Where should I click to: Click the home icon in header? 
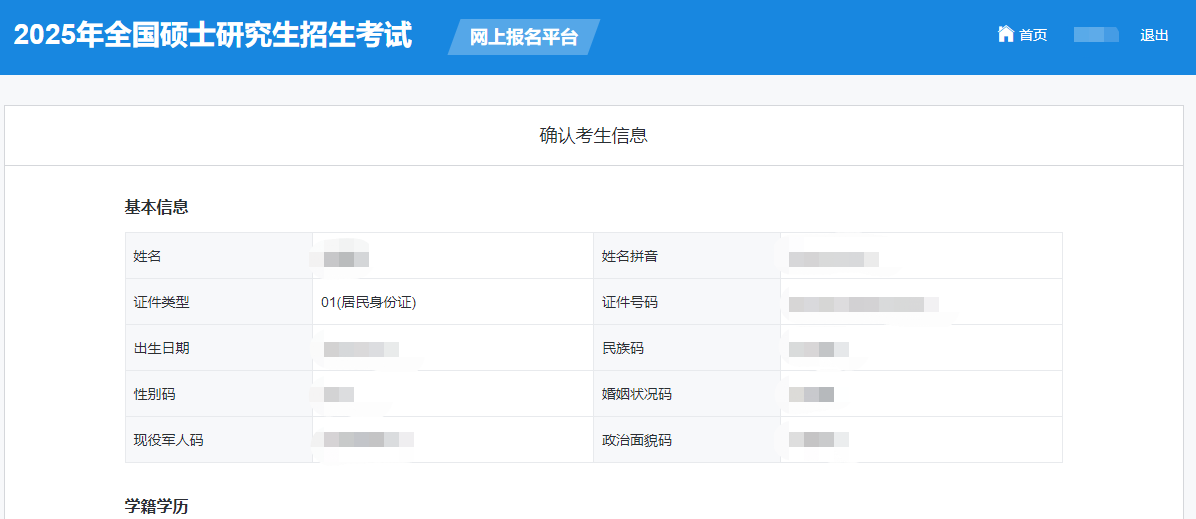point(1005,34)
